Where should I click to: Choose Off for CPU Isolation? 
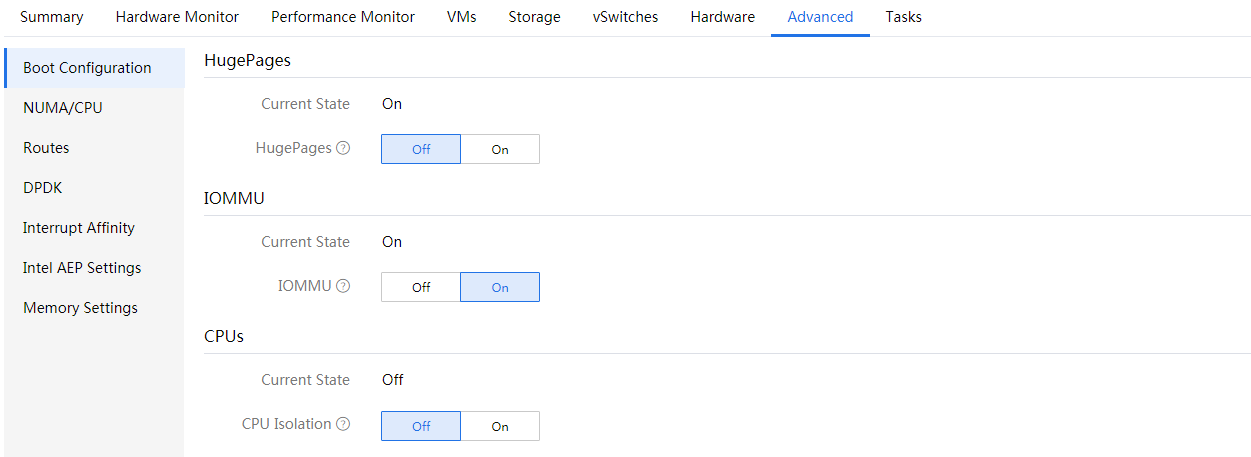[x=421, y=426]
